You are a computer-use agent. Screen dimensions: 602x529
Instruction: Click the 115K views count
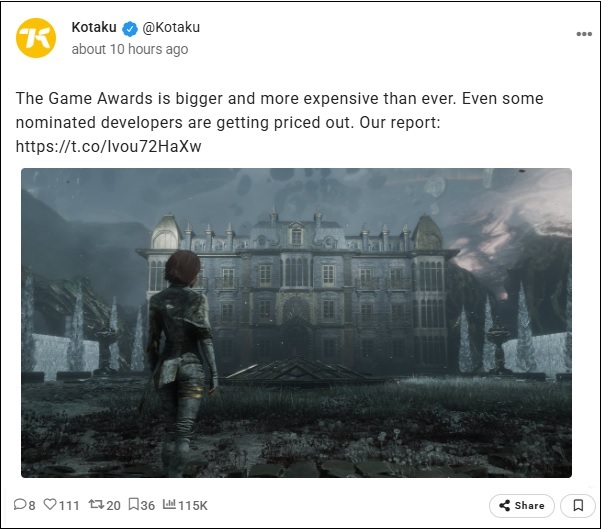[193, 506]
